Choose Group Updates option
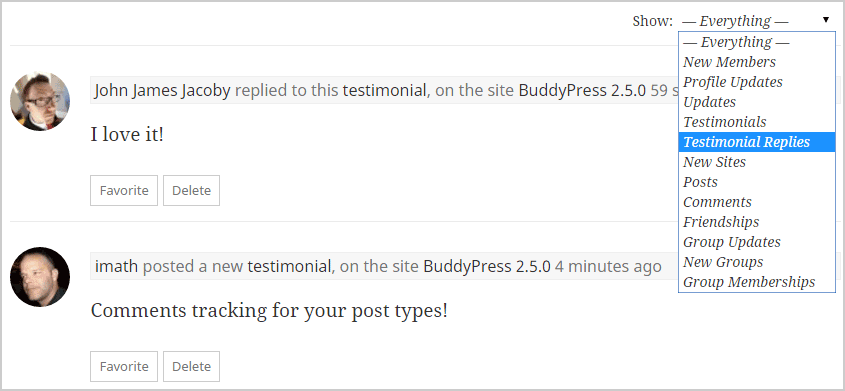Image resolution: width=845 pixels, height=391 pixels. tap(757, 242)
